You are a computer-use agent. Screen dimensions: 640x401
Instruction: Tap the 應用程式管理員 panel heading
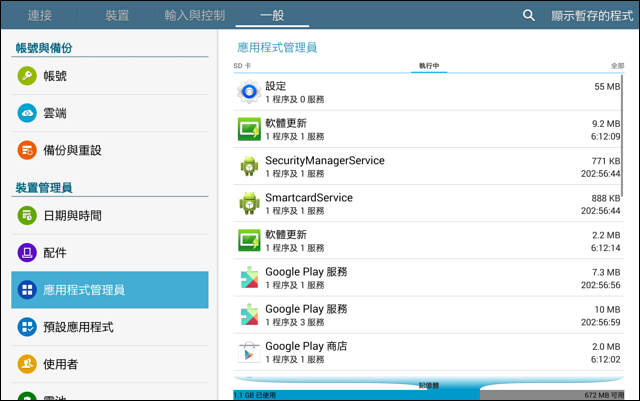point(277,47)
